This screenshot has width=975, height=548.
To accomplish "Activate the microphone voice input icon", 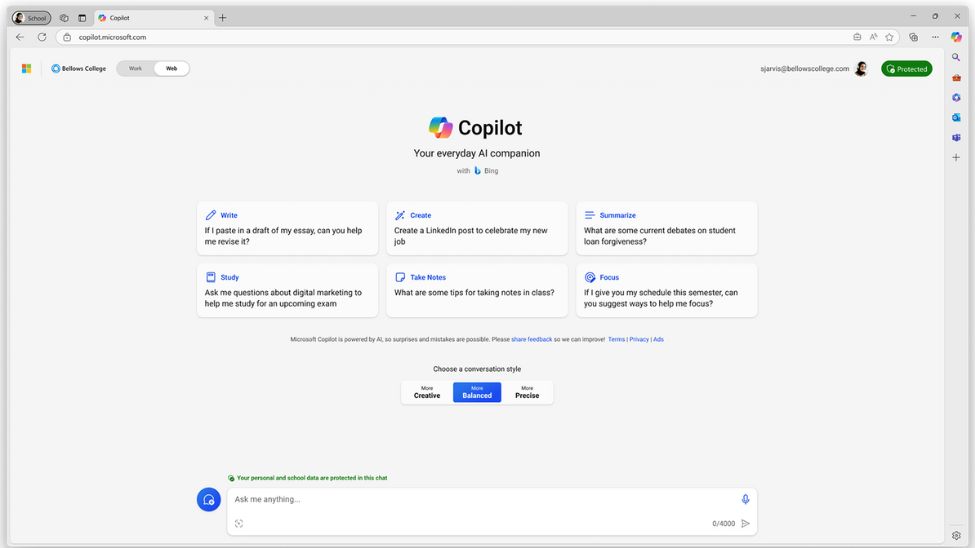I will click(745, 499).
